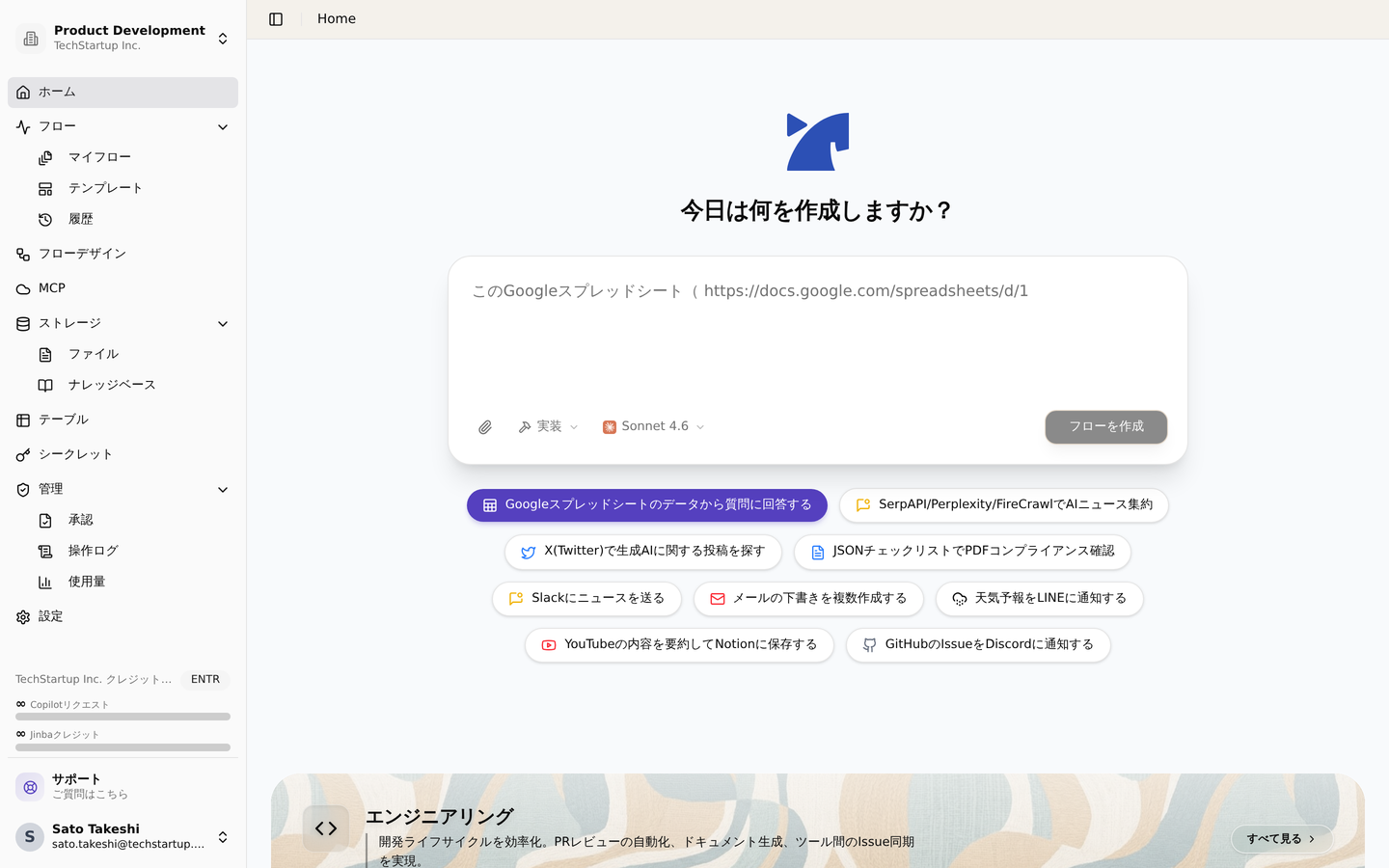Click the Flow Design shapes icon

[23, 255]
